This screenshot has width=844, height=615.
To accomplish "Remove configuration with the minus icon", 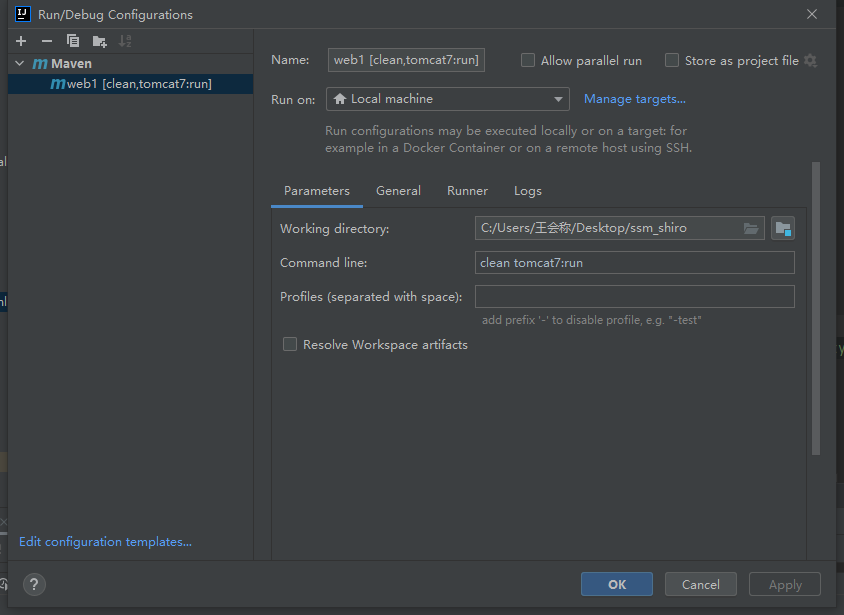I will [x=47, y=41].
